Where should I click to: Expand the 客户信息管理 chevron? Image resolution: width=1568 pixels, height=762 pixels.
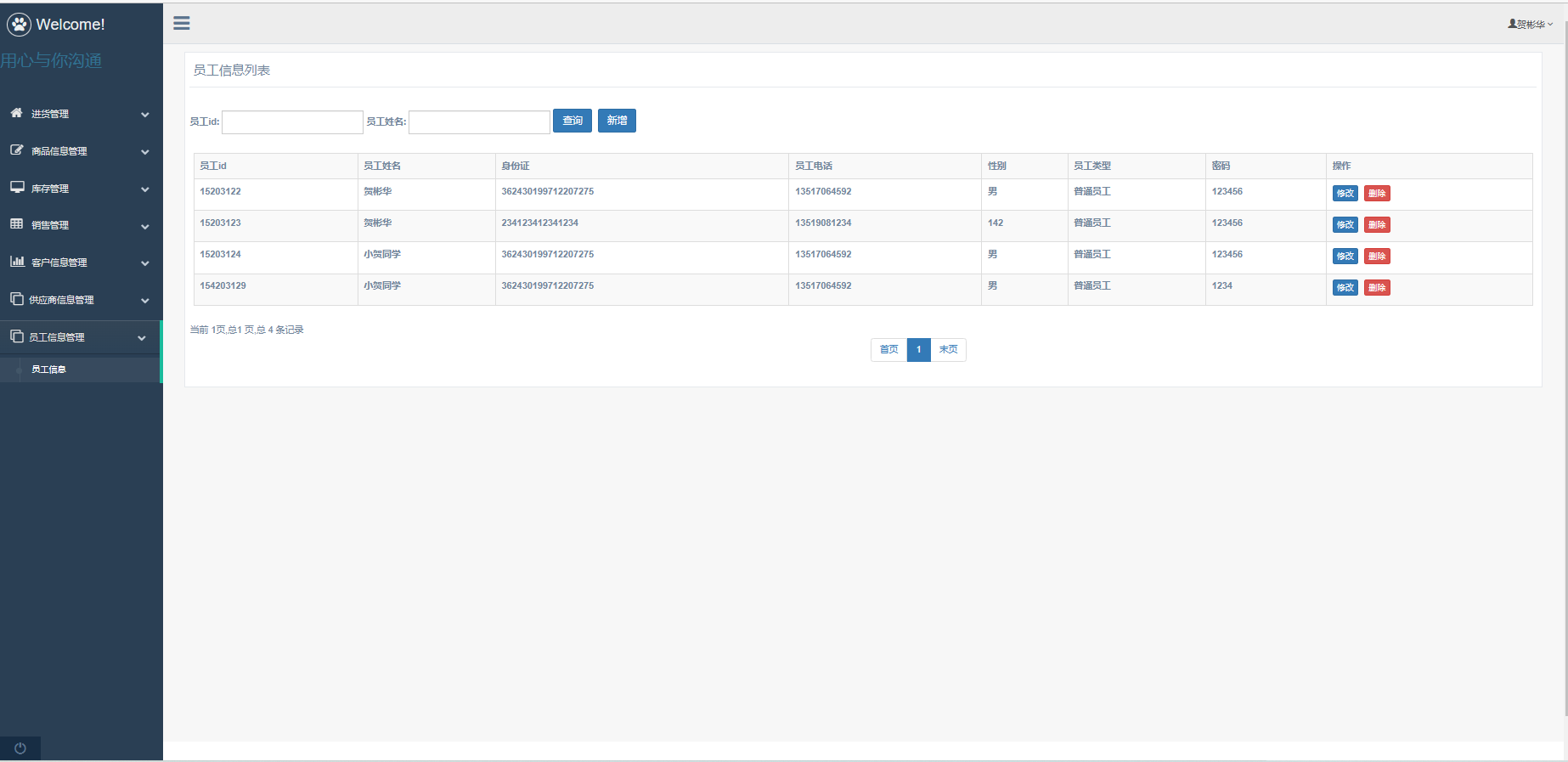(x=145, y=263)
